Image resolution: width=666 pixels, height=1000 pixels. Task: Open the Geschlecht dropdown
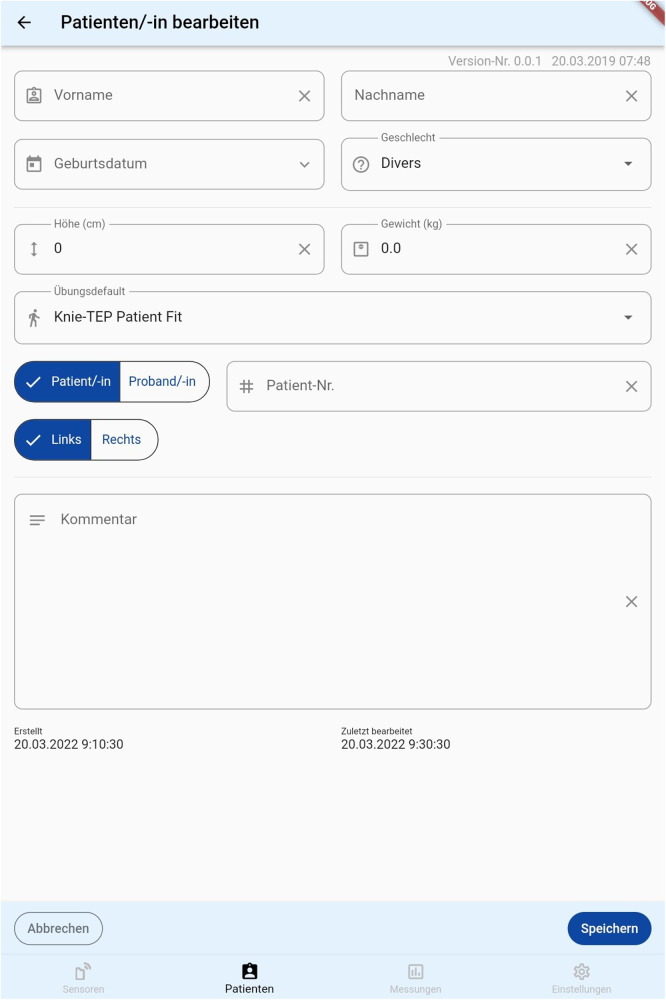click(496, 164)
